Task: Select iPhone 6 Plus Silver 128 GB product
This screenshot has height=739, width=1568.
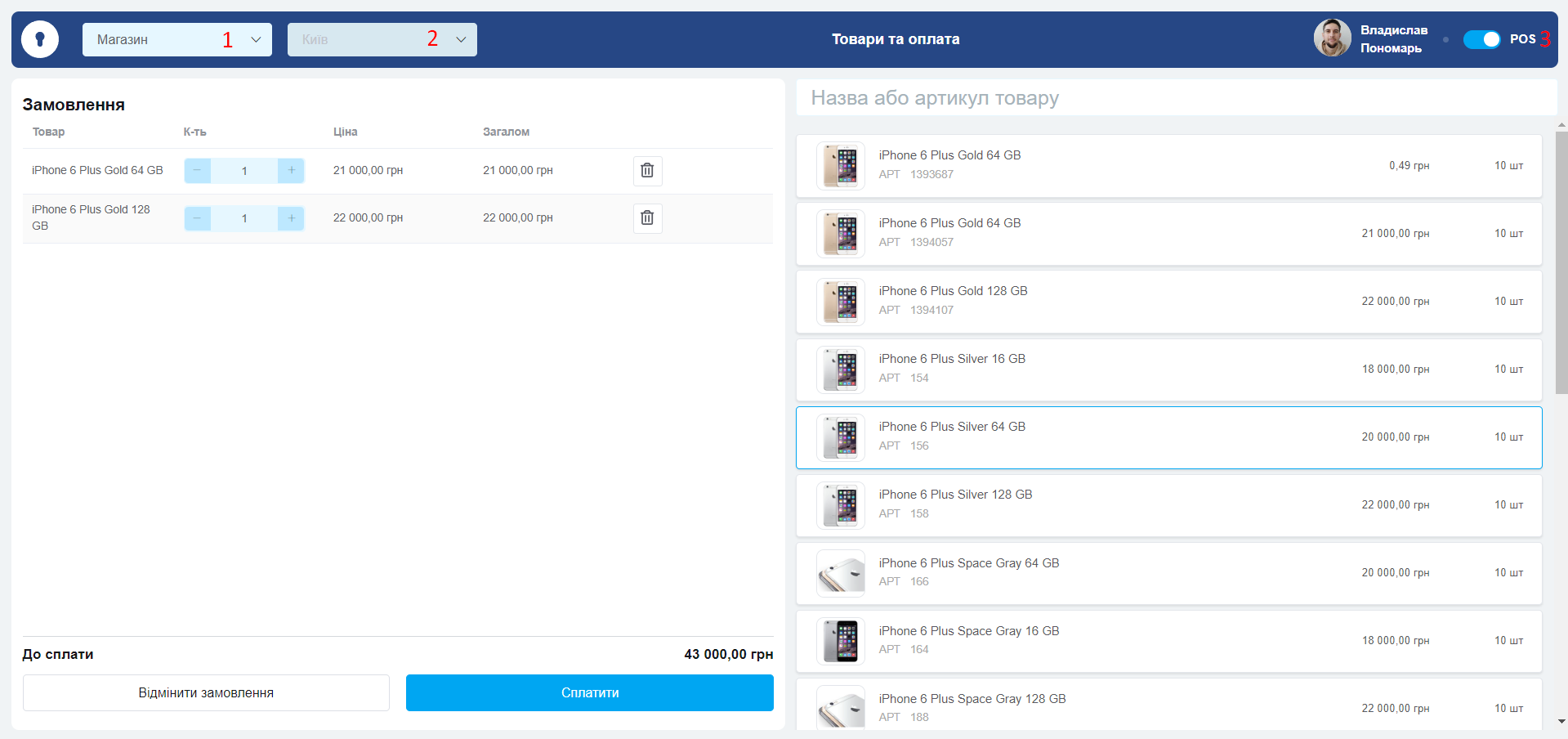Action: [1169, 505]
